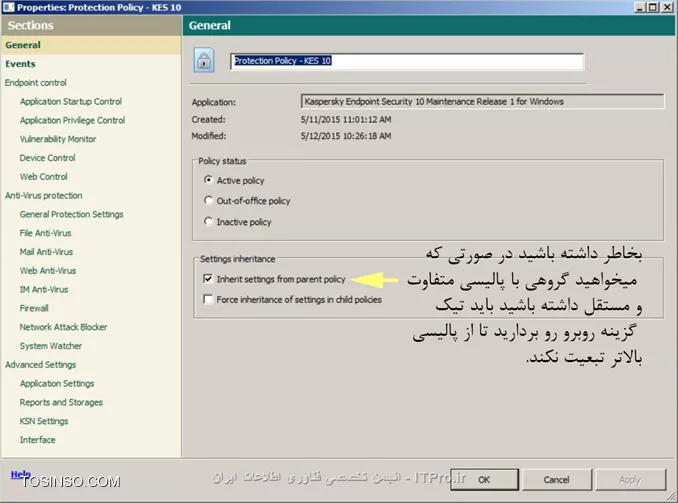The height and width of the screenshot is (503, 678).
Task: Click the Application name read-only field
Action: 482,102
